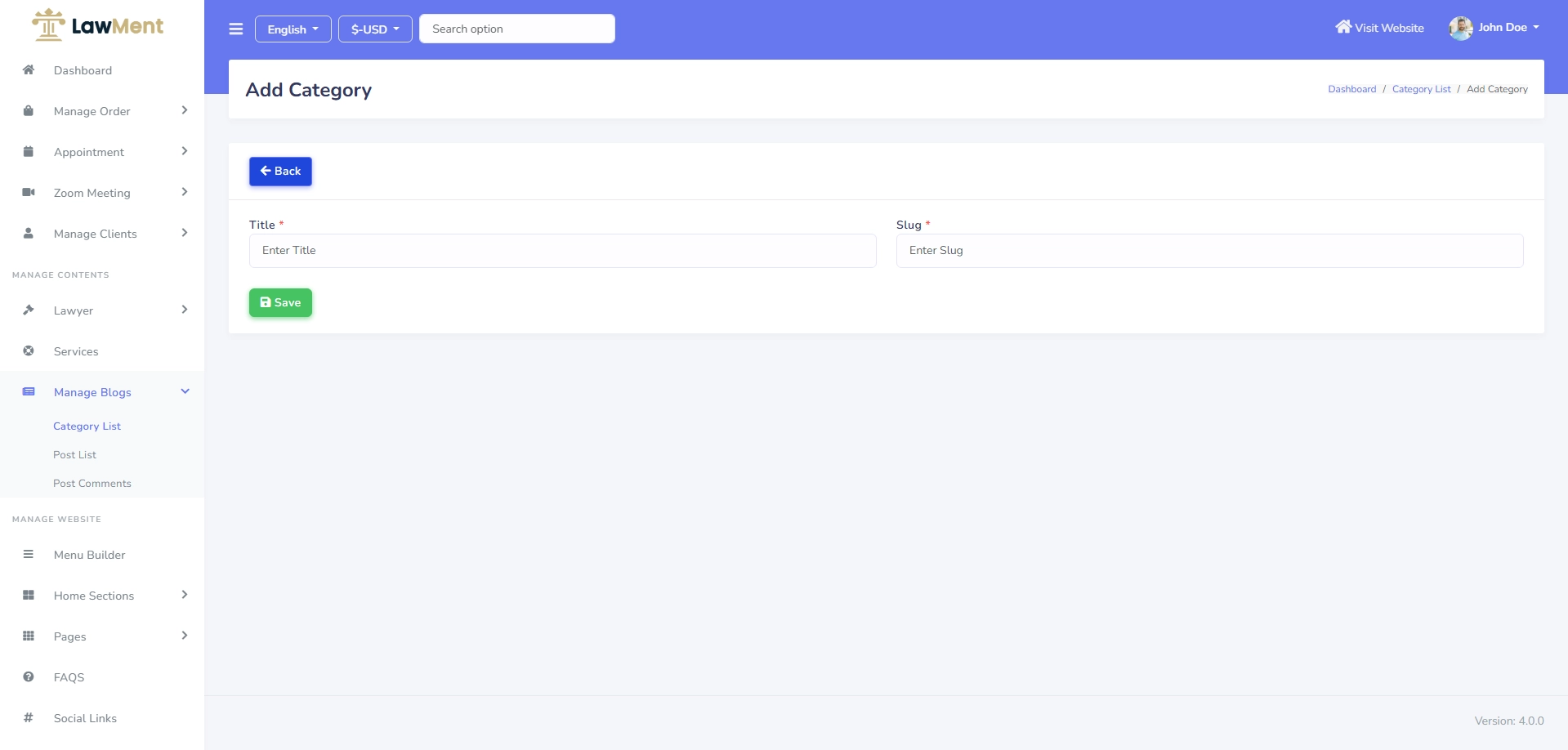Click the Home Sections grid icon

pos(29,596)
